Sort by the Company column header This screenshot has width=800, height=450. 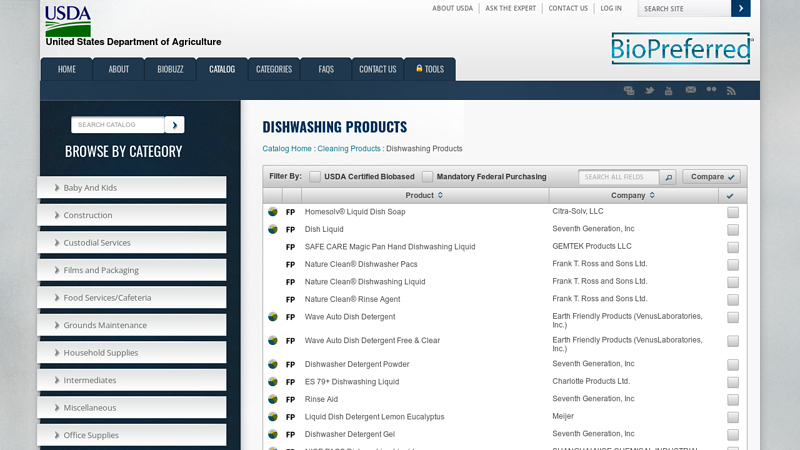633,195
